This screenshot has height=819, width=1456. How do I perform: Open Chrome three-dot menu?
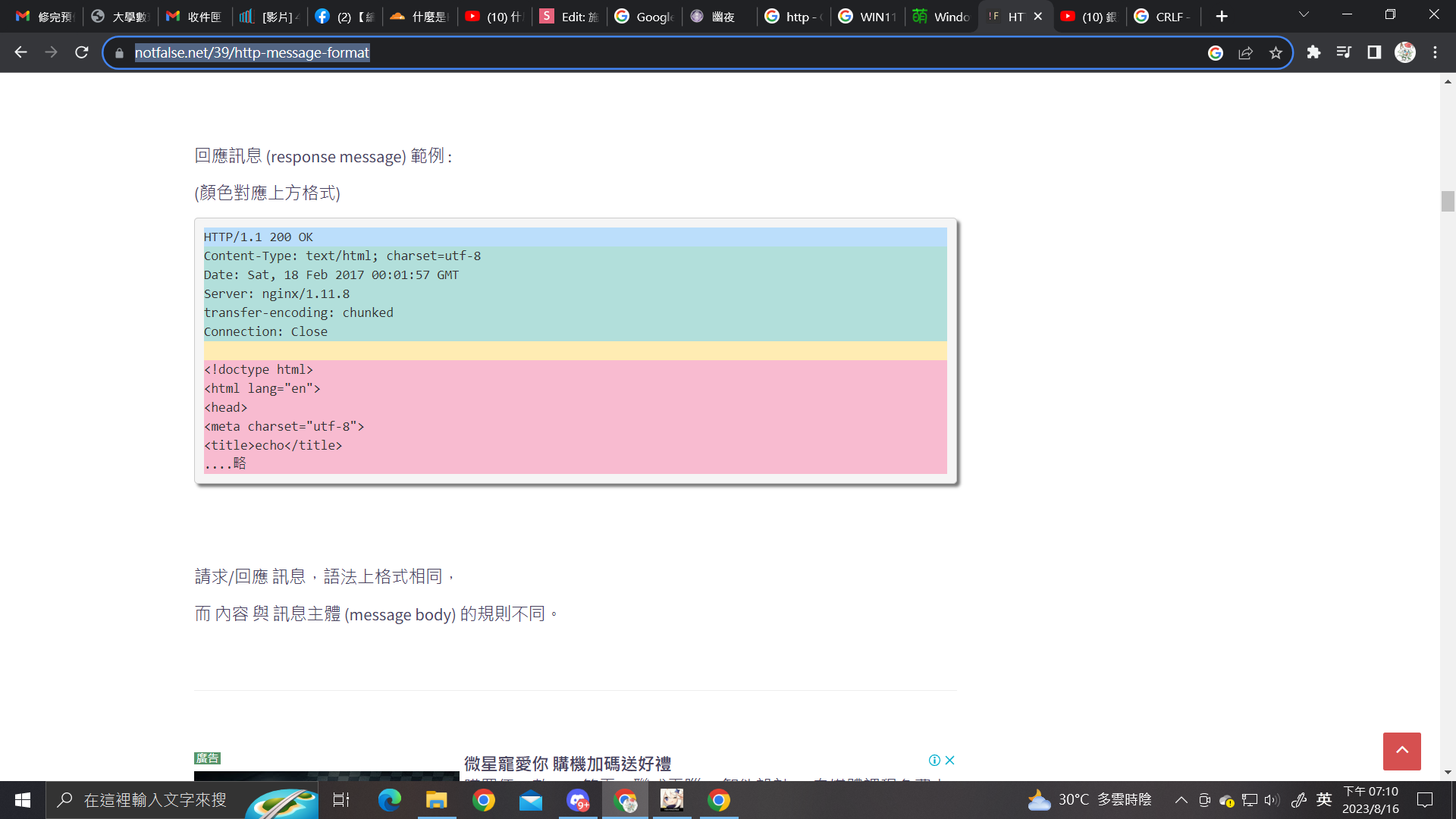[1435, 52]
